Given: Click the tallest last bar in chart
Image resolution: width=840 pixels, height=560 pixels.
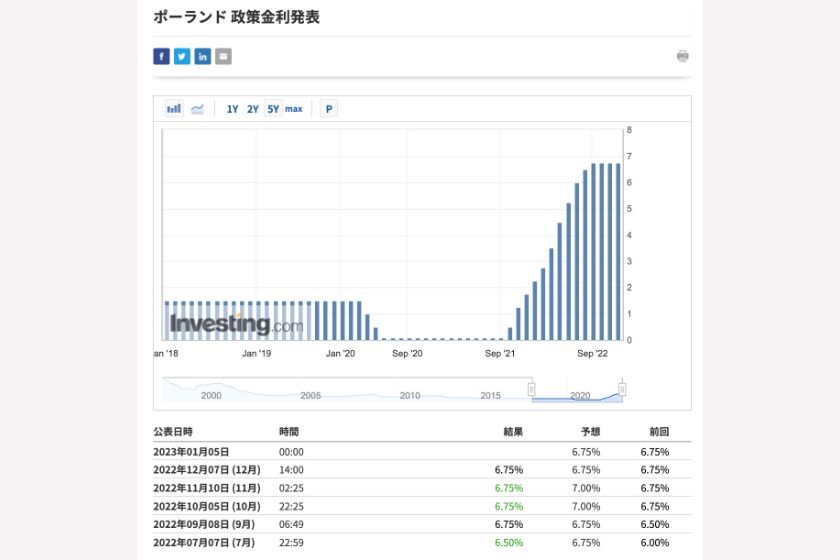Looking at the screenshot, I should [618, 252].
